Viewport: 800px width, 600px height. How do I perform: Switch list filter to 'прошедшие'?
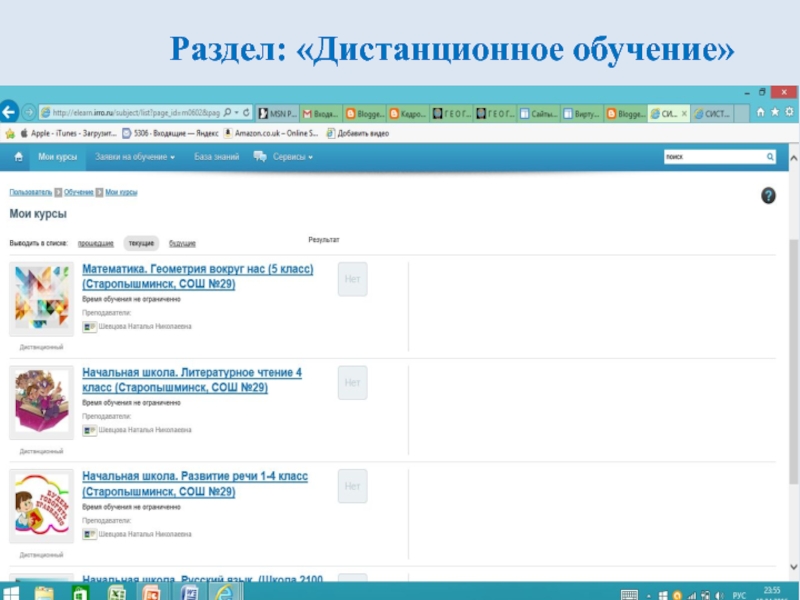click(95, 243)
